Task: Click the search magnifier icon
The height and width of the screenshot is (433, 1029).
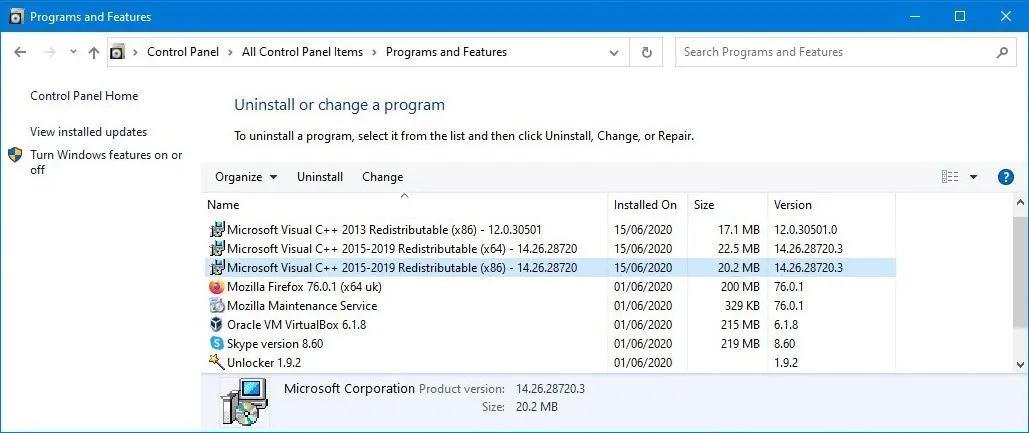Action: point(1001,52)
